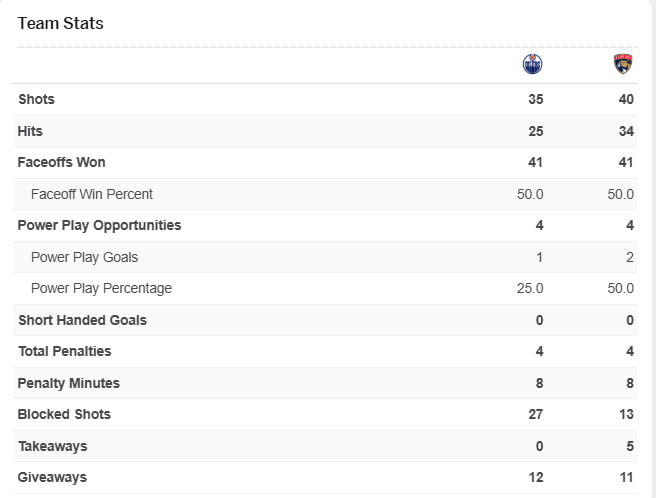Click the Power Play Percentage label
This screenshot has height=498, width=656.
point(101,288)
